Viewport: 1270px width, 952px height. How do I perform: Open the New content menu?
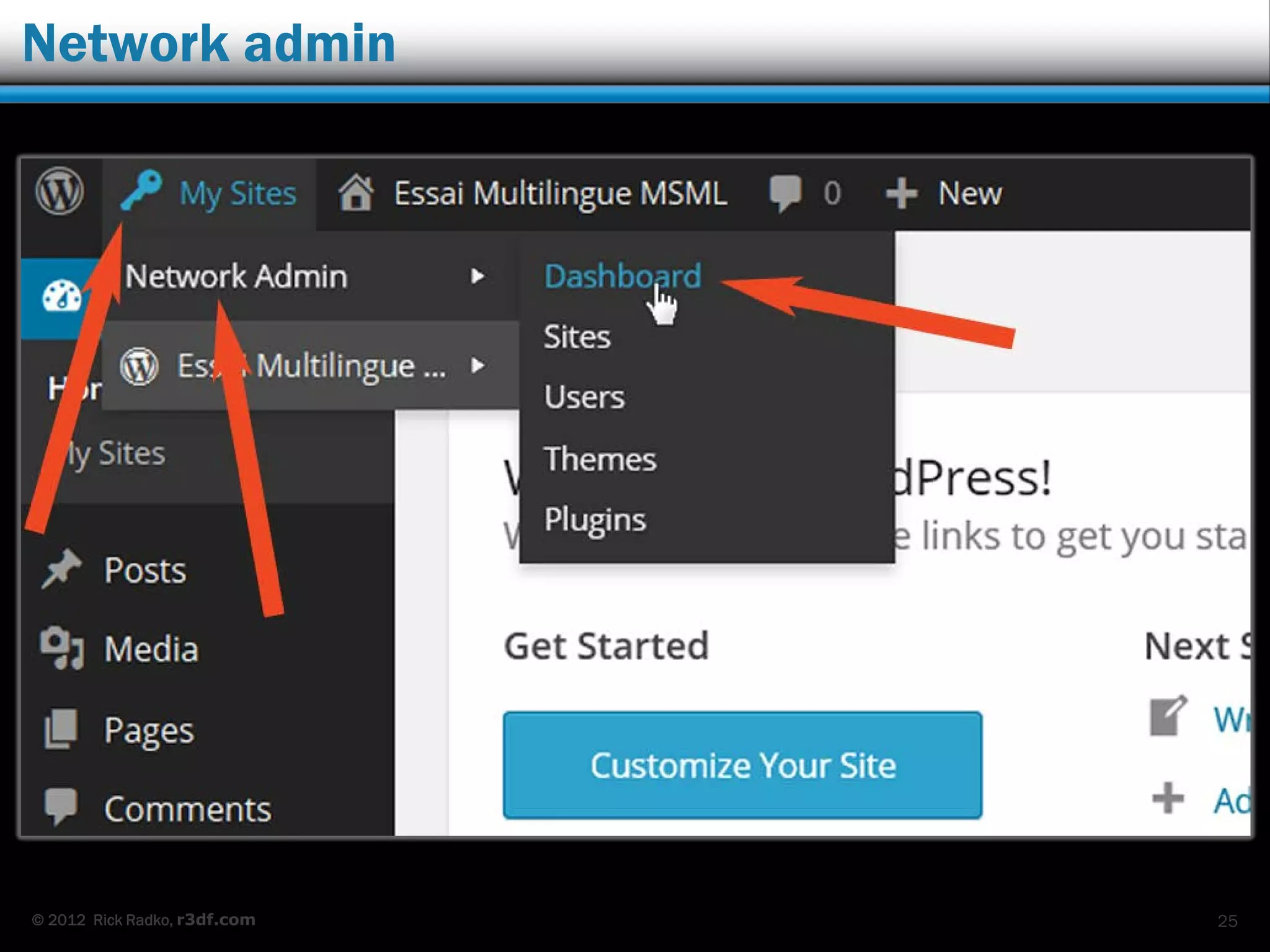tap(944, 193)
